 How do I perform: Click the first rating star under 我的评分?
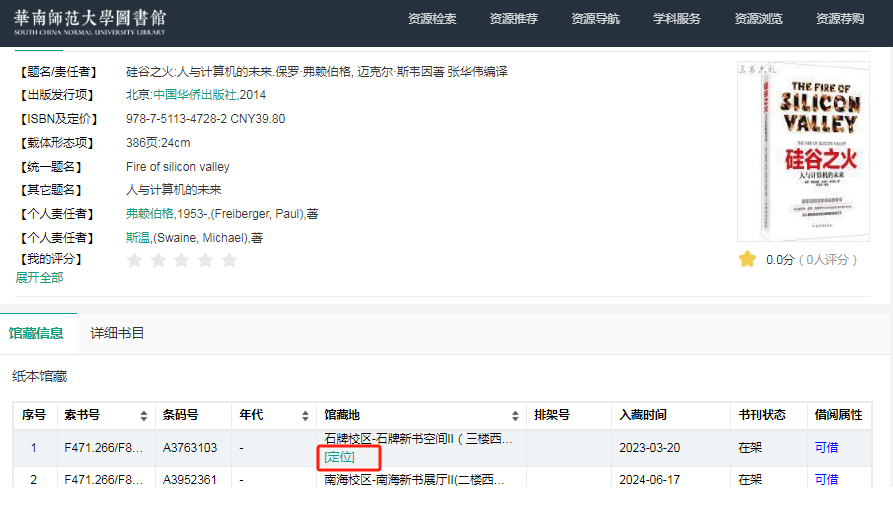pyautogui.click(x=134, y=260)
